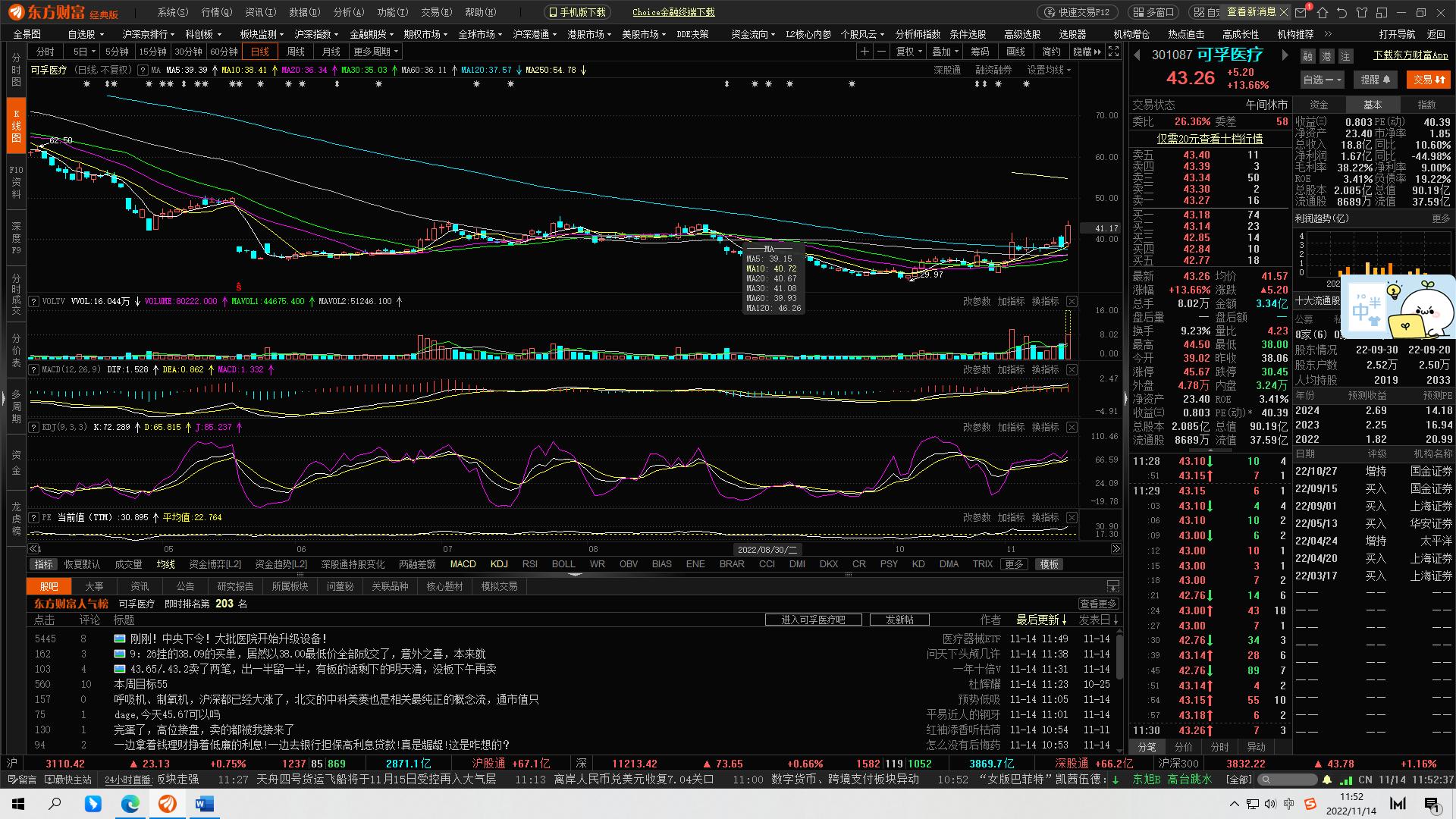Viewport: 1456px width, 819px height.
Task: Jump to the chart end with right arrows
Action: point(1116,549)
